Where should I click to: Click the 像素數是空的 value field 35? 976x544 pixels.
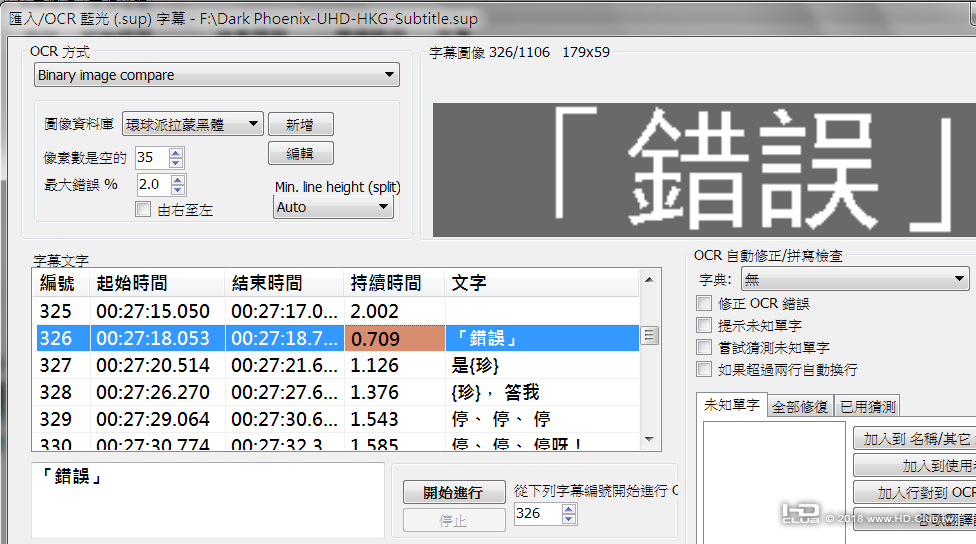pos(151,157)
